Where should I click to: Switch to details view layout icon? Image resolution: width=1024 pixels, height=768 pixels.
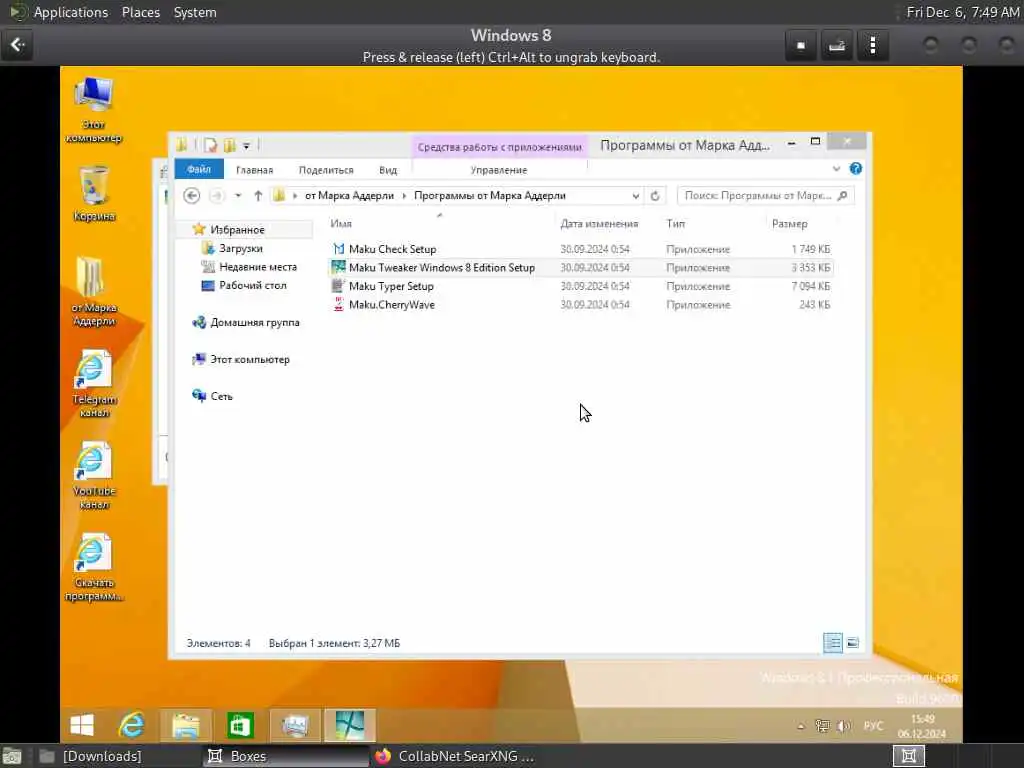833,643
